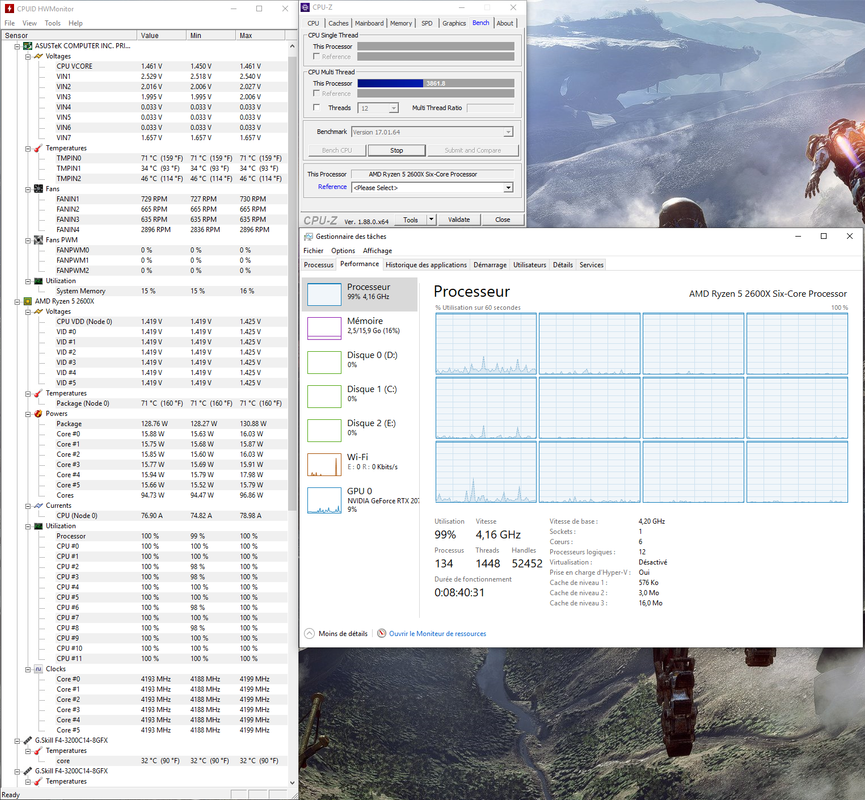
Task: Stop the running CPU-Z benchmark
Action: 397,150
